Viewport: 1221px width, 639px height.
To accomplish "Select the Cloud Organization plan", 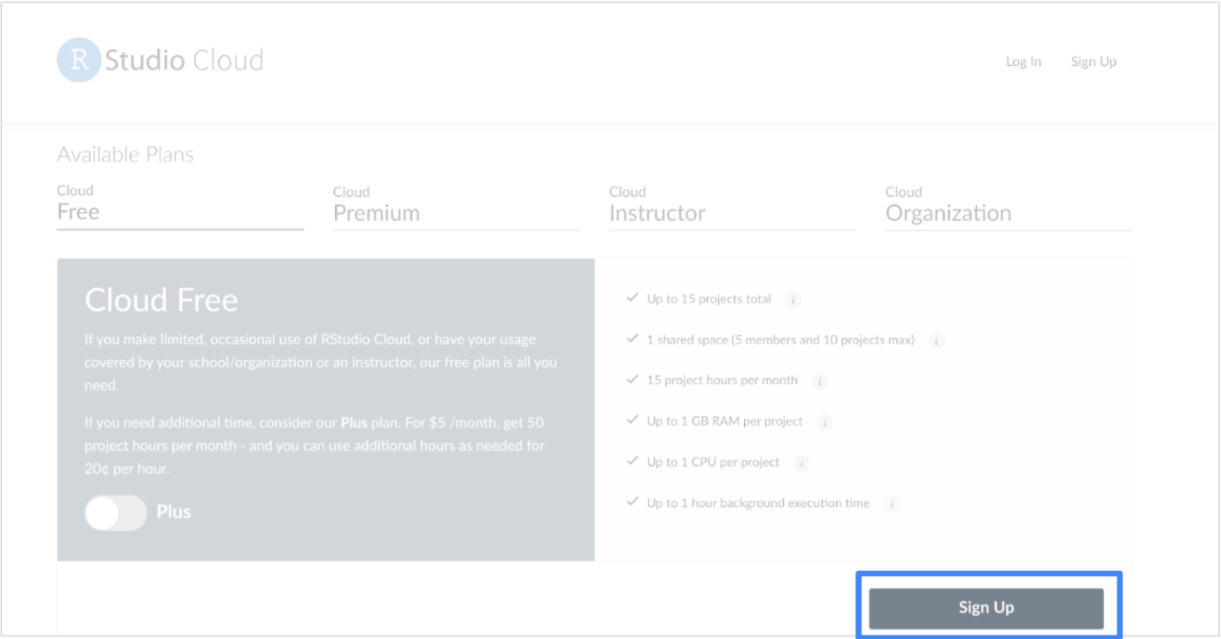I will point(948,212).
